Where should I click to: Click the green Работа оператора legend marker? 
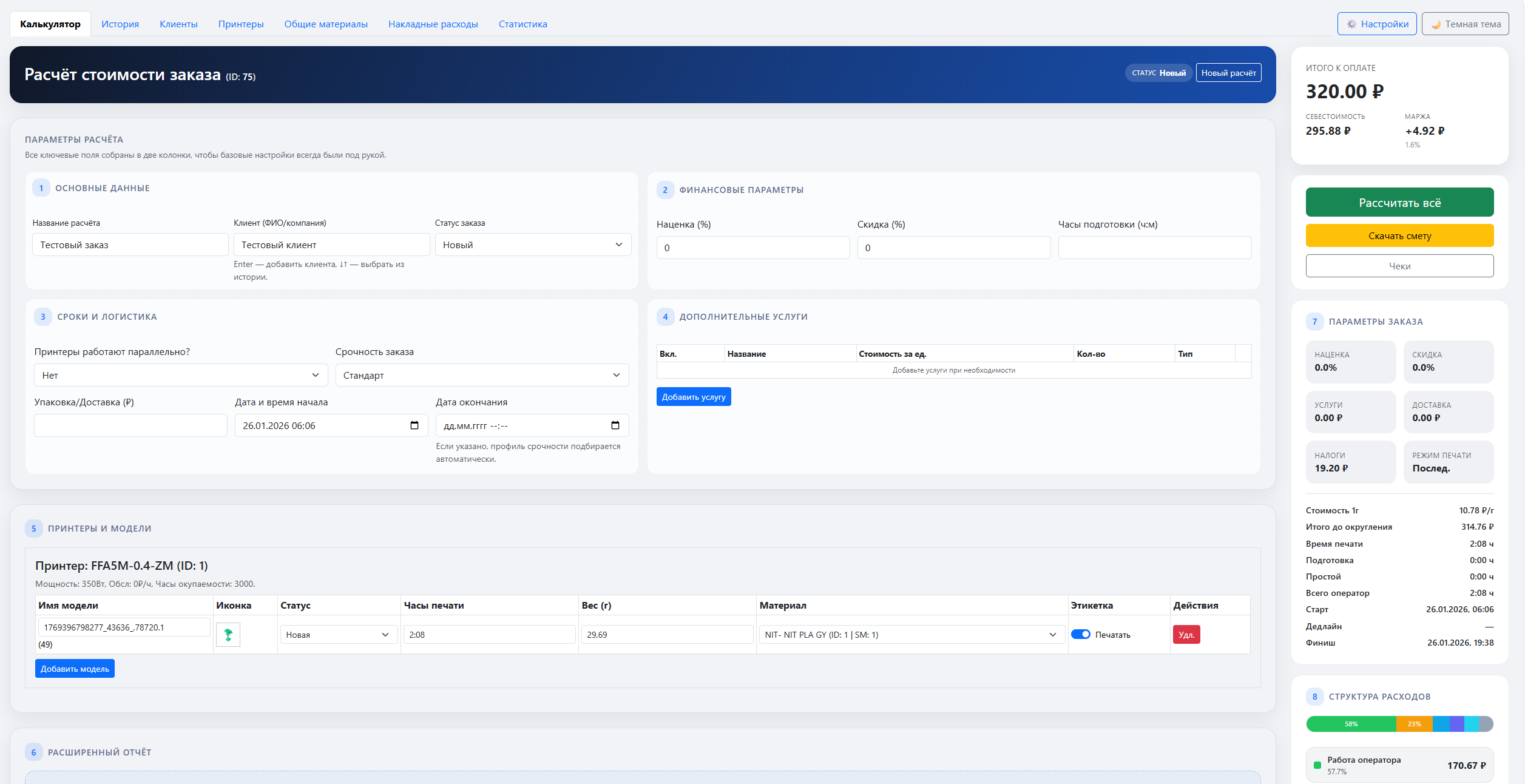tap(1317, 765)
